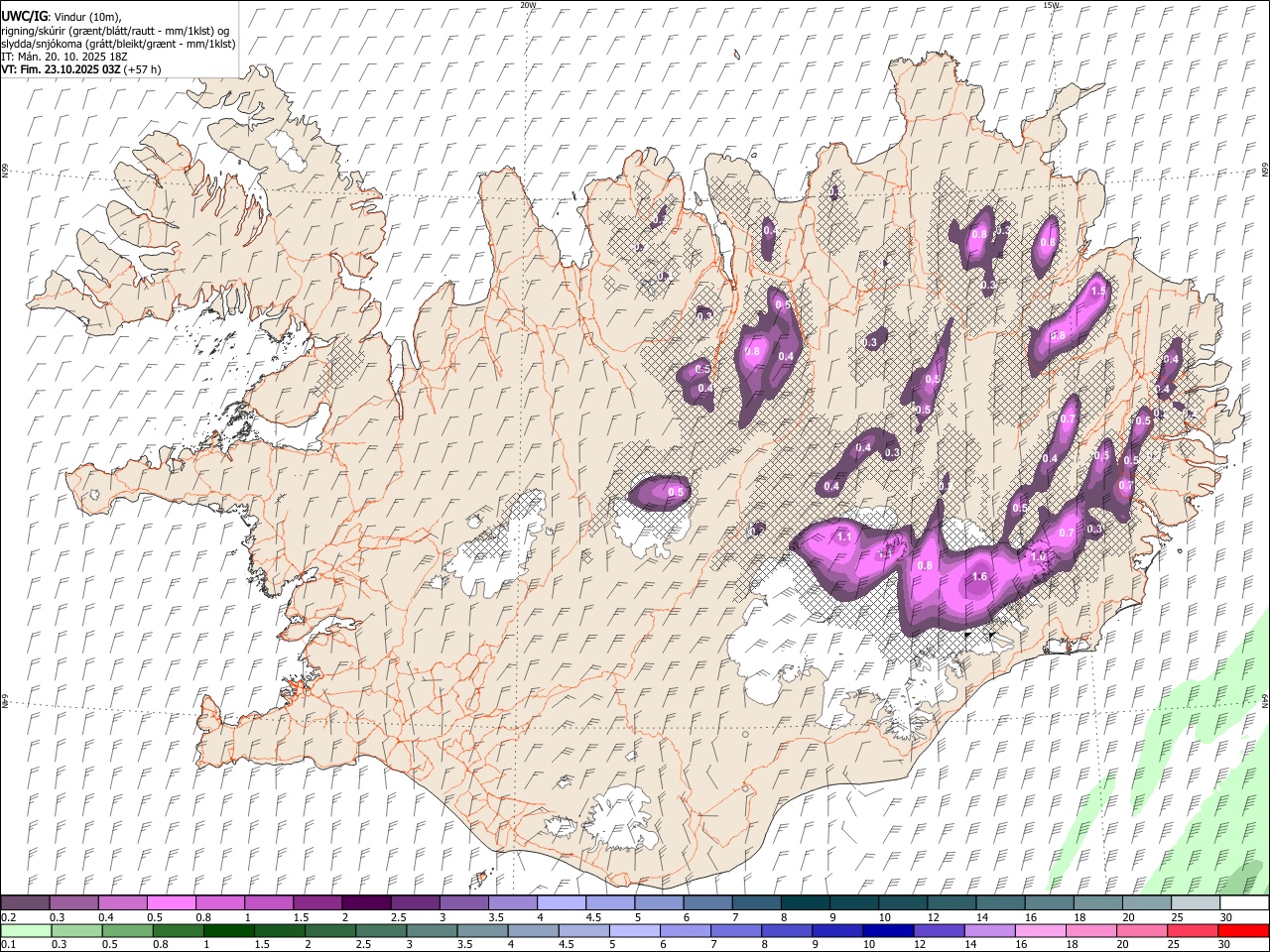1270x952 pixels.
Task: Click the 1.6 precipitation value on the map
Action: click(979, 576)
